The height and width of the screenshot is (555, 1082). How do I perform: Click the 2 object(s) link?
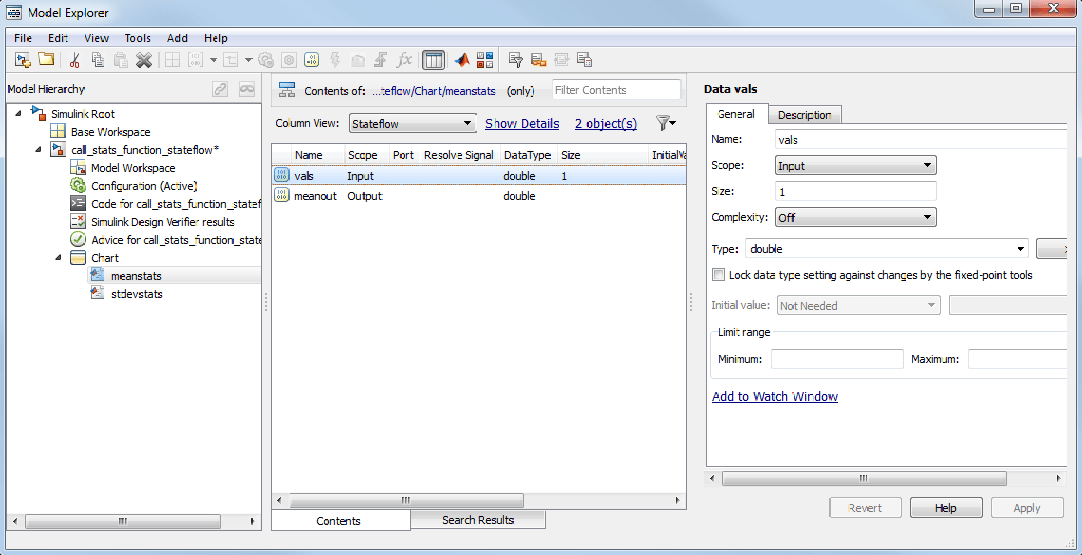coord(606,124)
